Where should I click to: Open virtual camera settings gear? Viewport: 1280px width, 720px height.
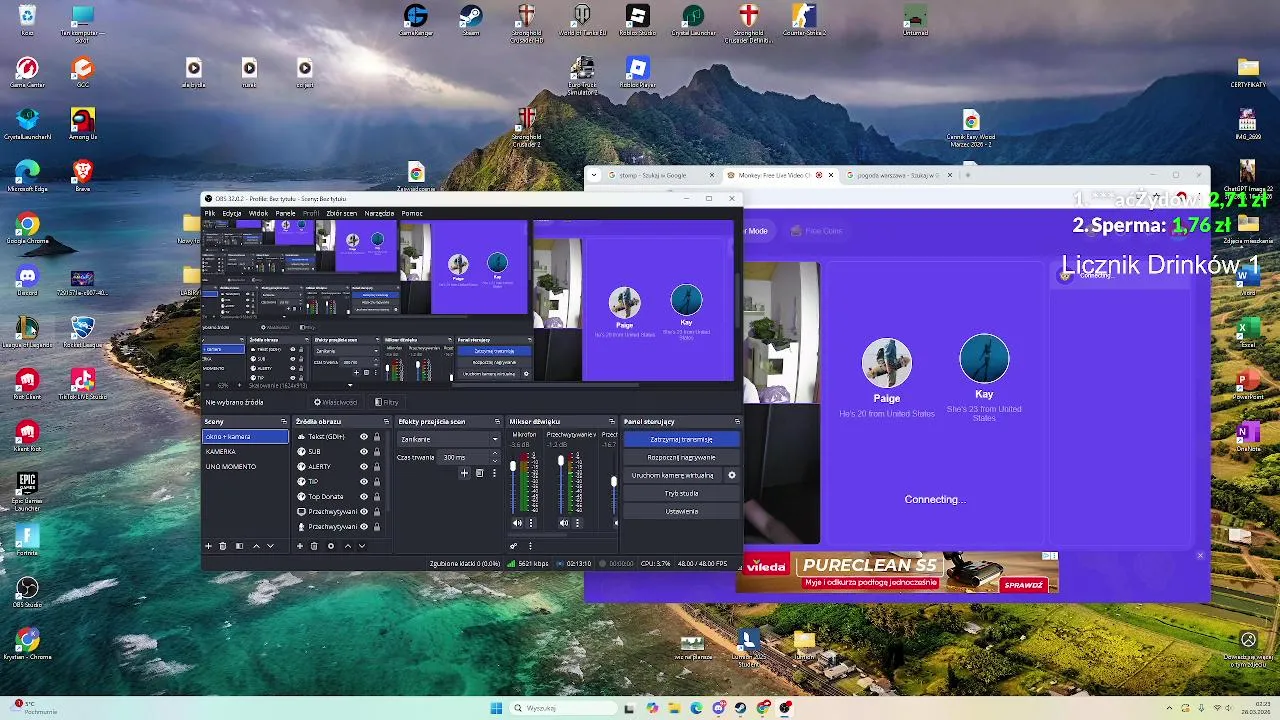(x=731, y=475)
